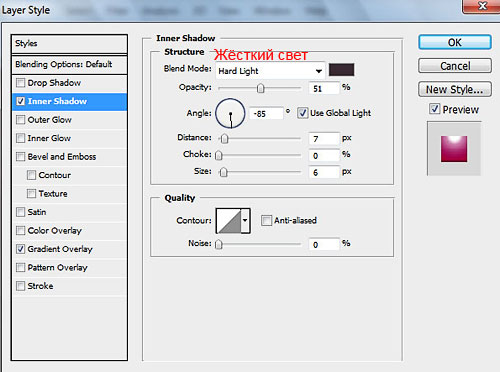Image resolution: width=500 pixels, height=372 pixels.
Task: Enable the Drop Shadow checkbox
Action: 21,82
